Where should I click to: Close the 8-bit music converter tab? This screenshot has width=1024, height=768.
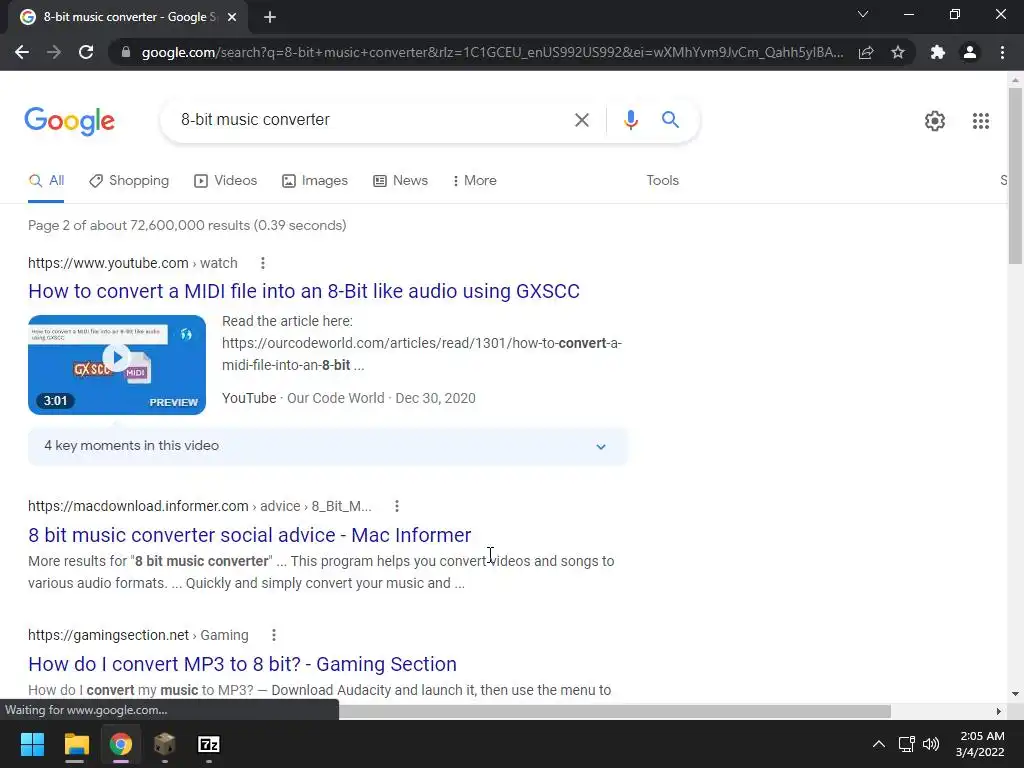point(232,17)
